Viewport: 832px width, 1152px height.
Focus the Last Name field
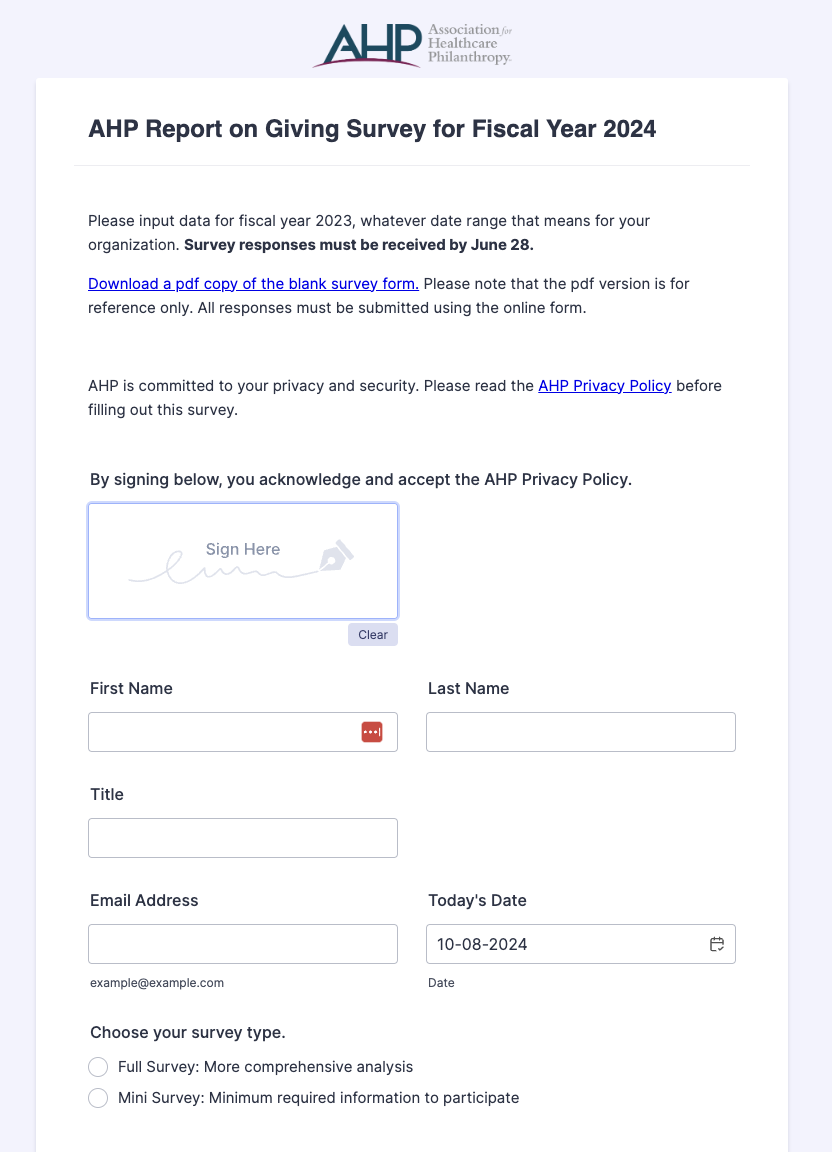pyautogui.click(x=581, y=732)
